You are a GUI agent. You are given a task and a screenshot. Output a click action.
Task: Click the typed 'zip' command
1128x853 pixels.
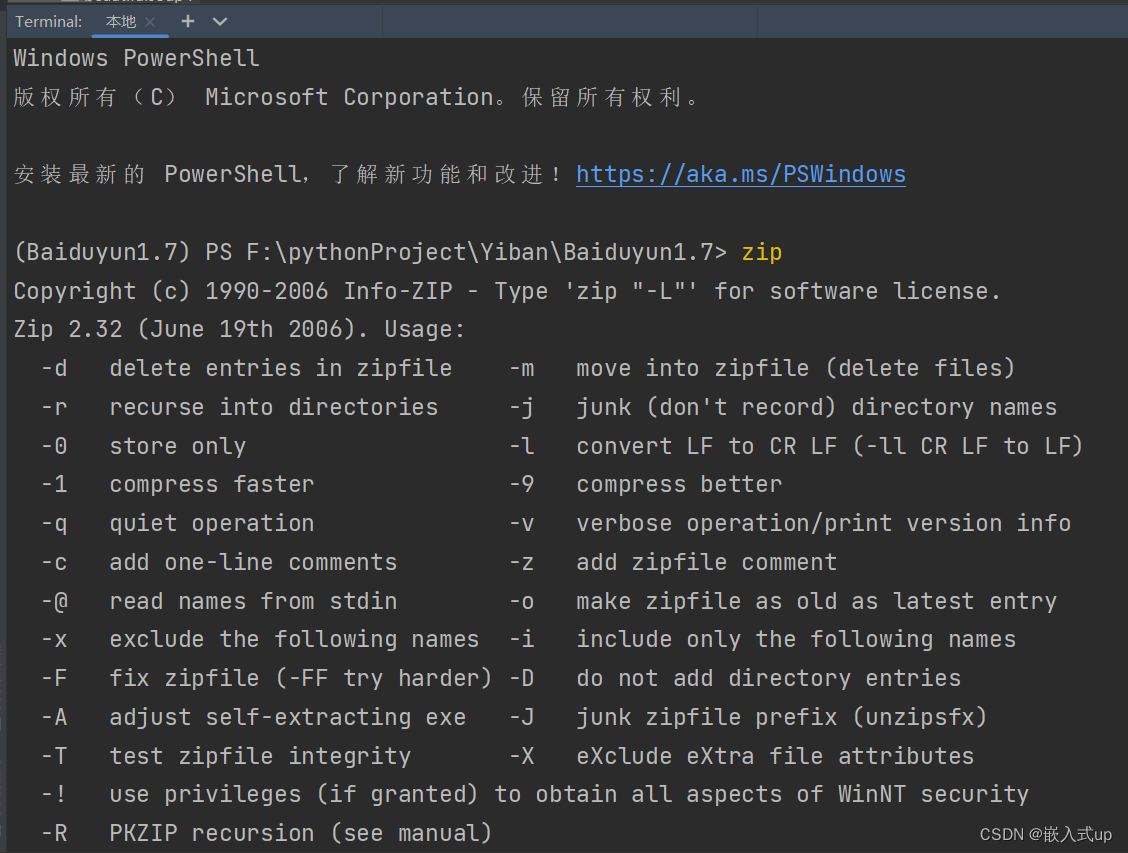click(762, 252)
